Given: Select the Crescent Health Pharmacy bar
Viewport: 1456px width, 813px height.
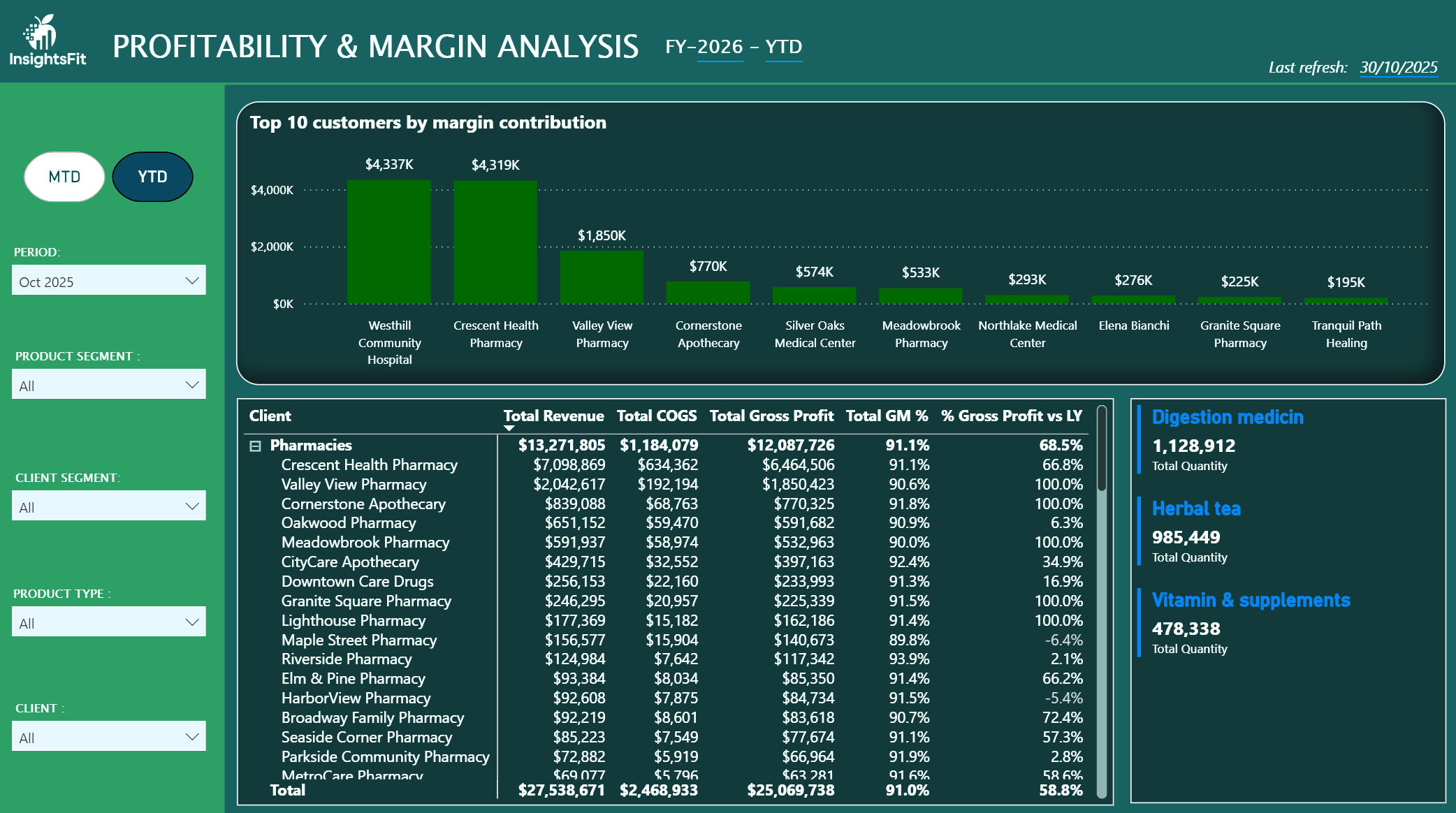Looking at the screenshot, I should 495,241.
